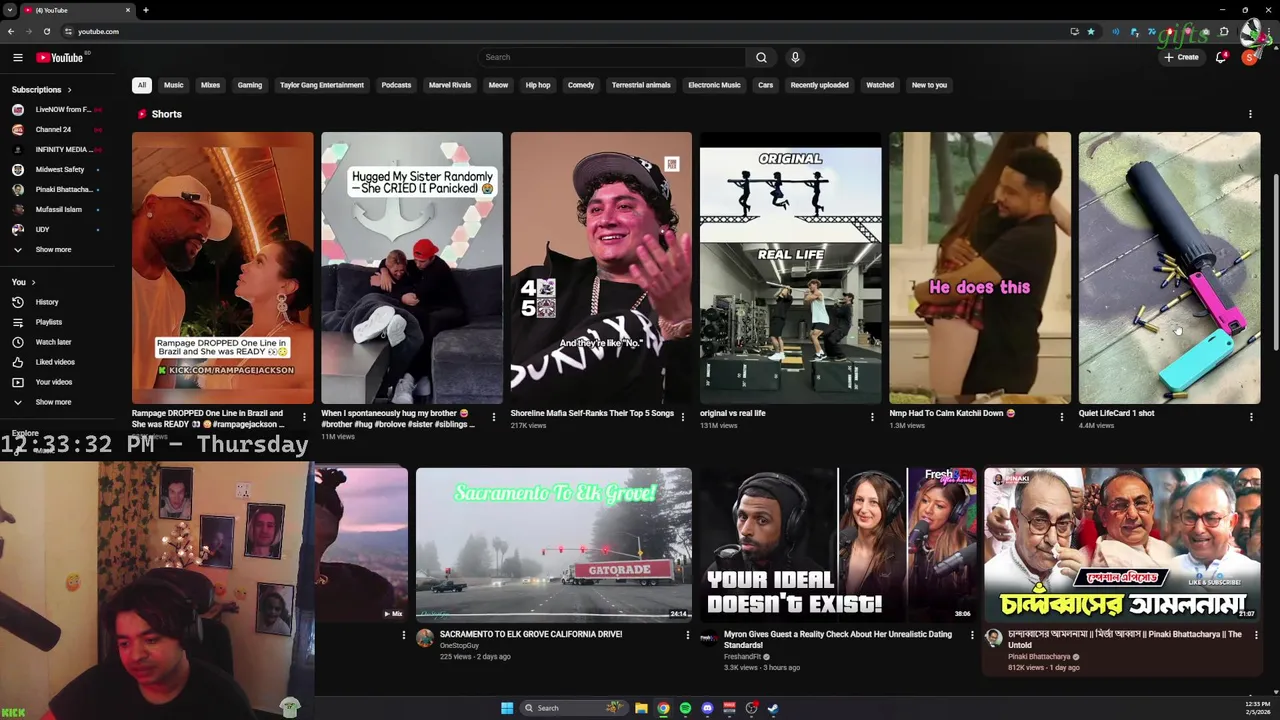This screenshot has height=720, width=1280.
Task: Open the hamburger guide menu
Action: pos(18,58)
